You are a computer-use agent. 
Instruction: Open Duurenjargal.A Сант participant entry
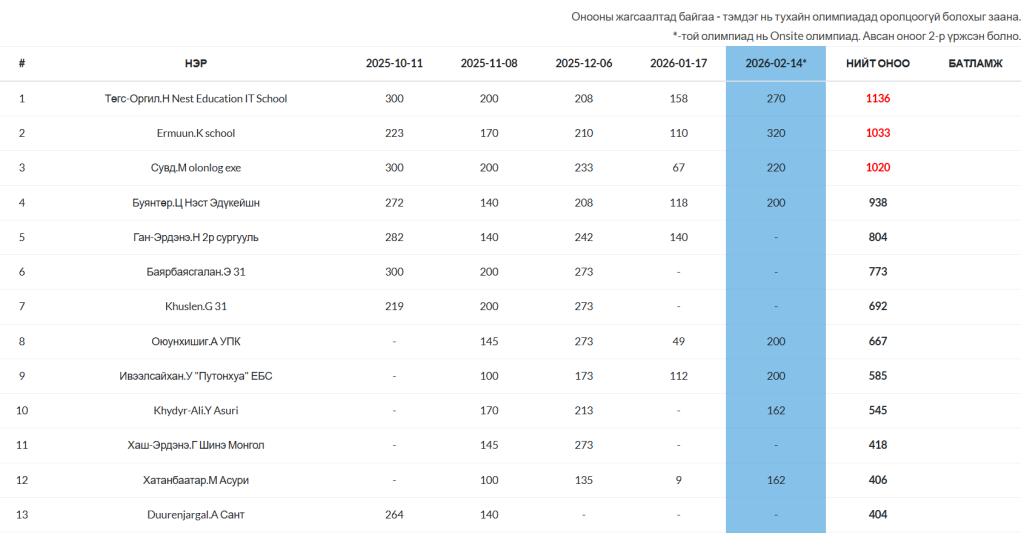point(196,514)
